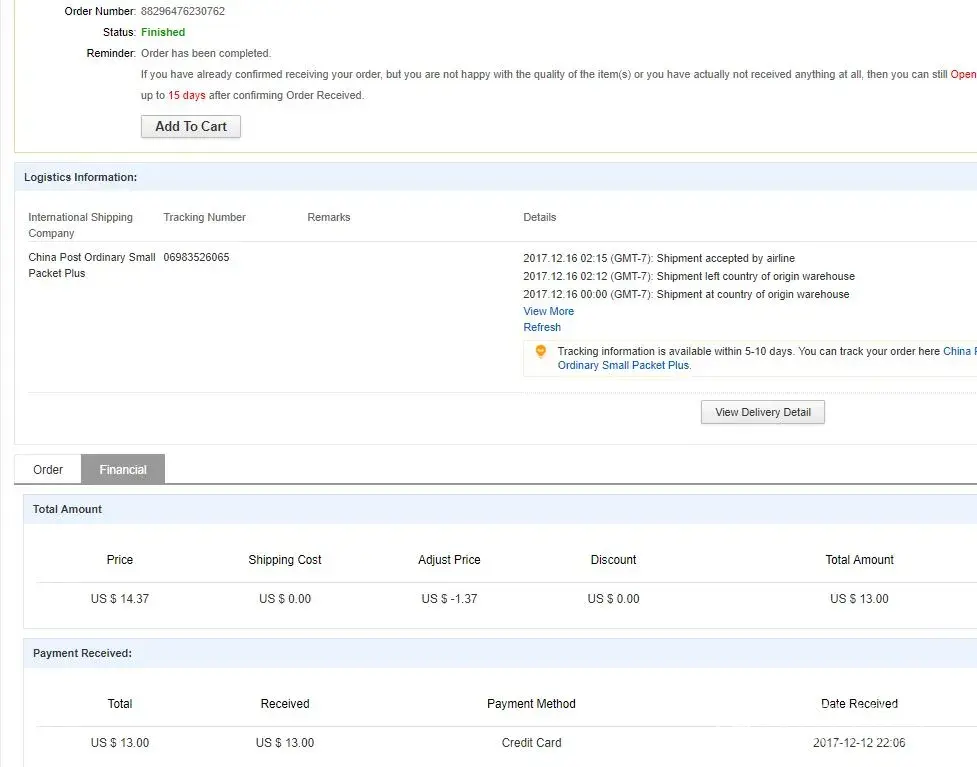The height and width of the screenshot is (767, 977).
Task: Click the Credit Card payment method value
Action: 531,743
